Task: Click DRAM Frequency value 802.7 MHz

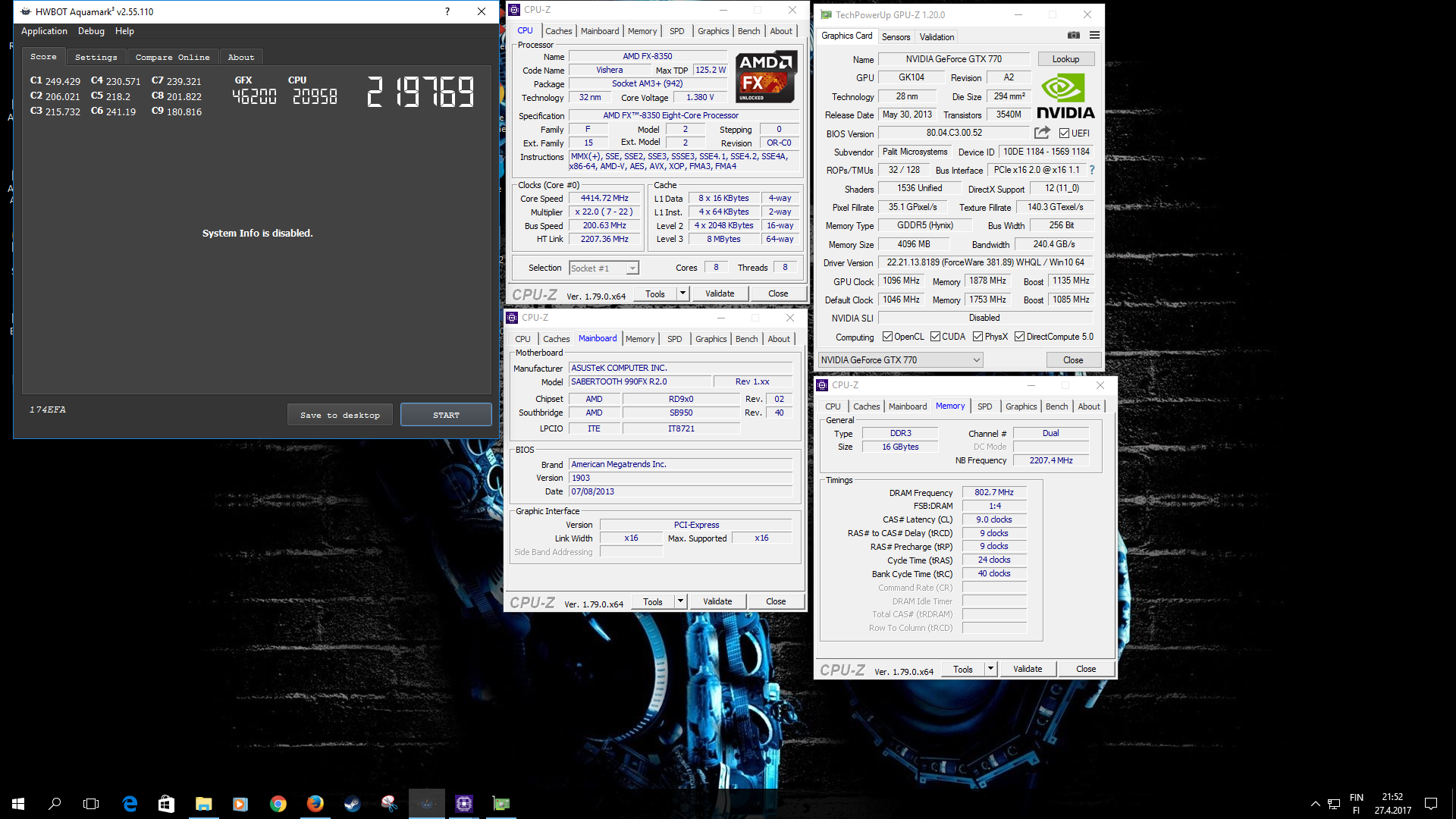Action: [993, 493]
